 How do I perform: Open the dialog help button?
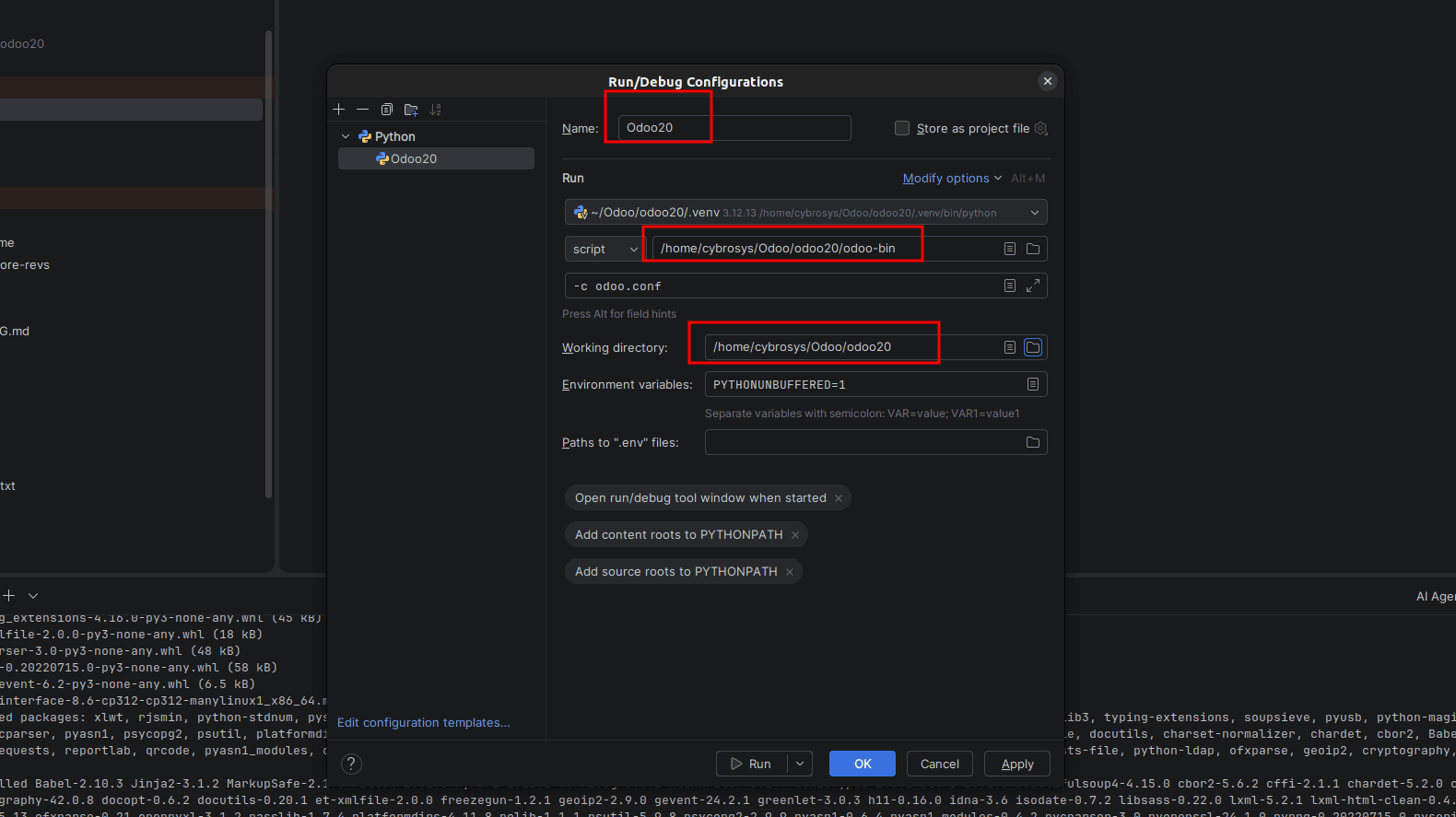click(x=351, y=764)
